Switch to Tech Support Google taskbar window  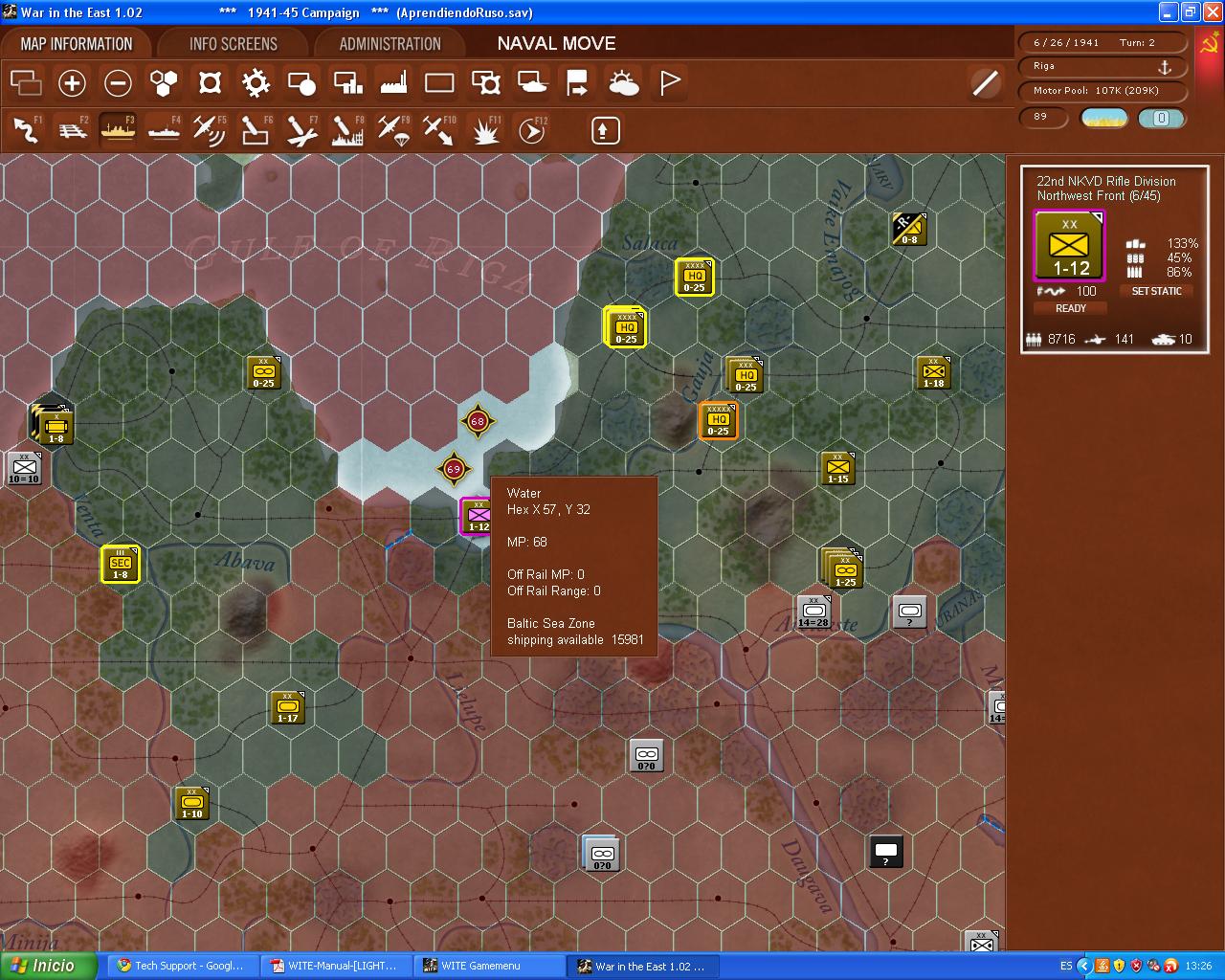pyautogui.click(x=182, y=966)
